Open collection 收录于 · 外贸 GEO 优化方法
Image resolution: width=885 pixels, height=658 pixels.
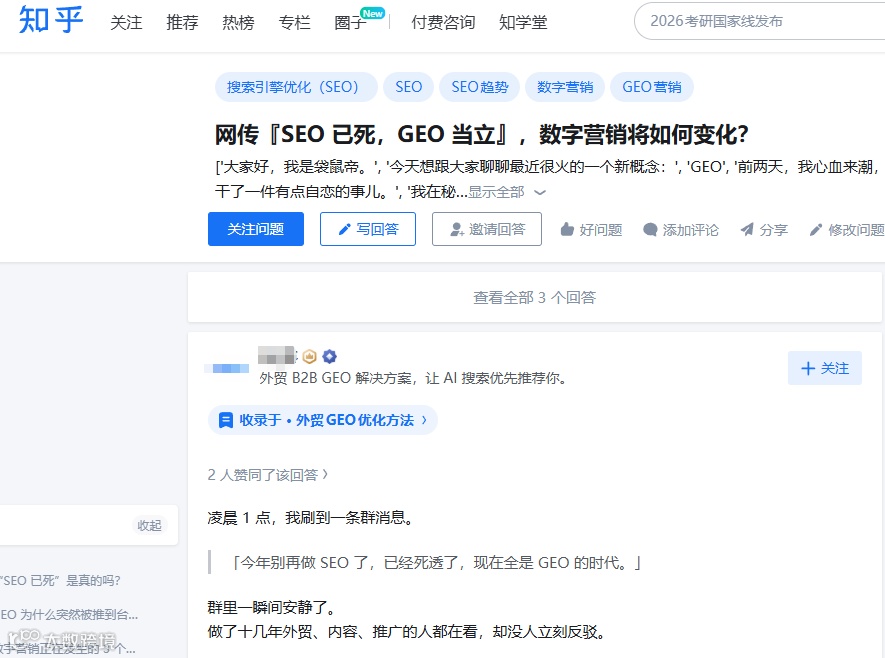point(322,420)
